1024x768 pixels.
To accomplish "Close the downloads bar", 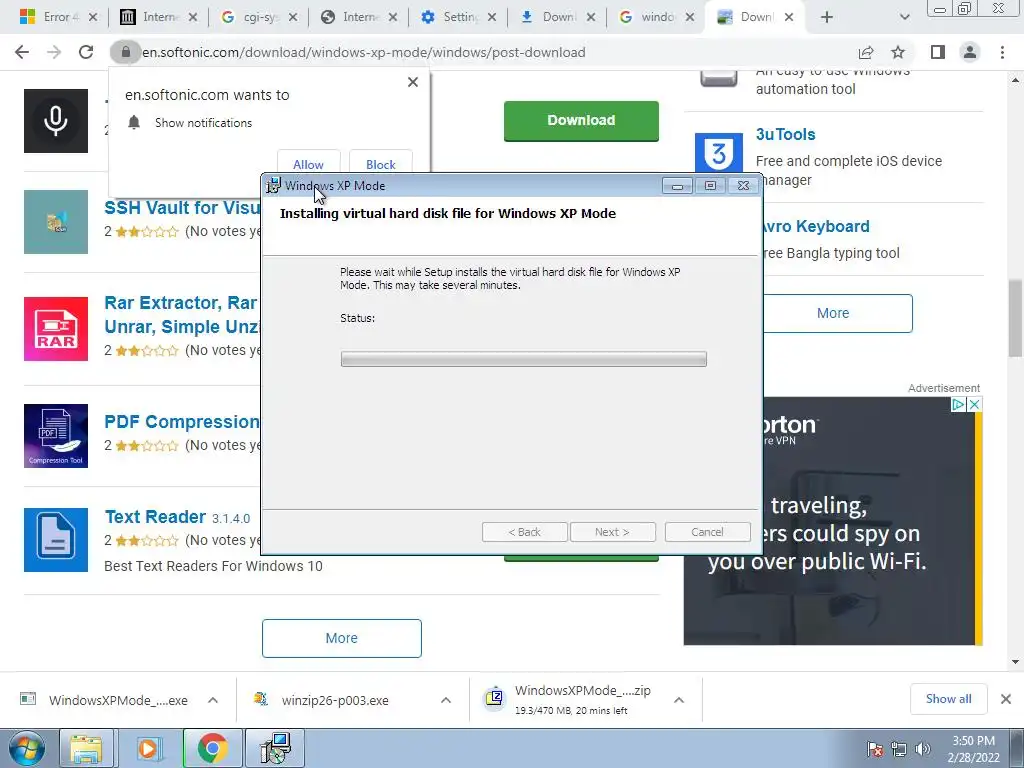I will pyautogui.click(x=1006, y=699).
